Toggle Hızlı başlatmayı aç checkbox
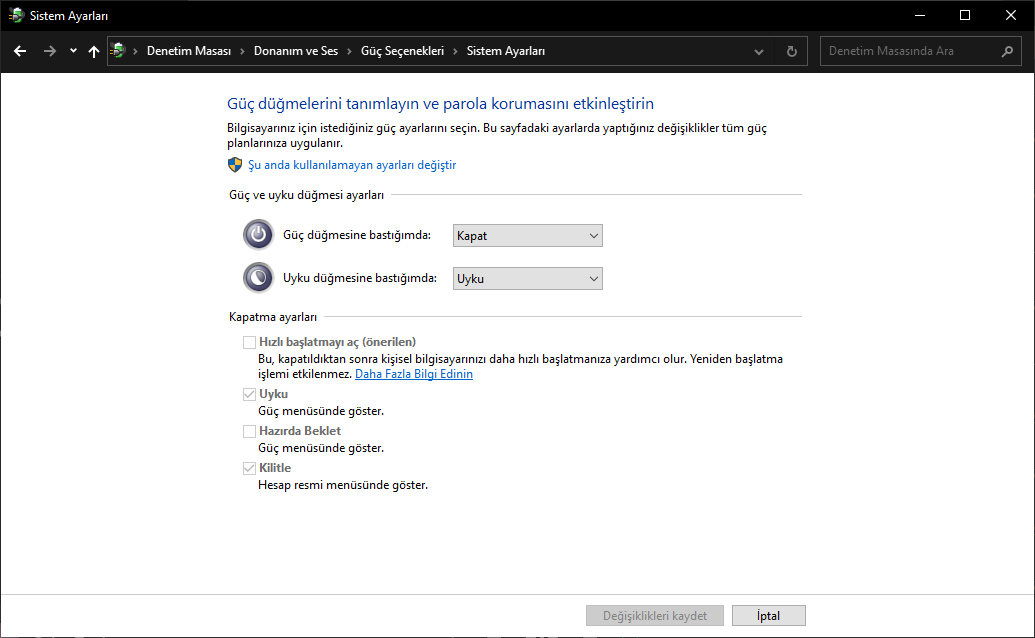The width and height of the screenshot is (1035, 638). tap(249, 342)
